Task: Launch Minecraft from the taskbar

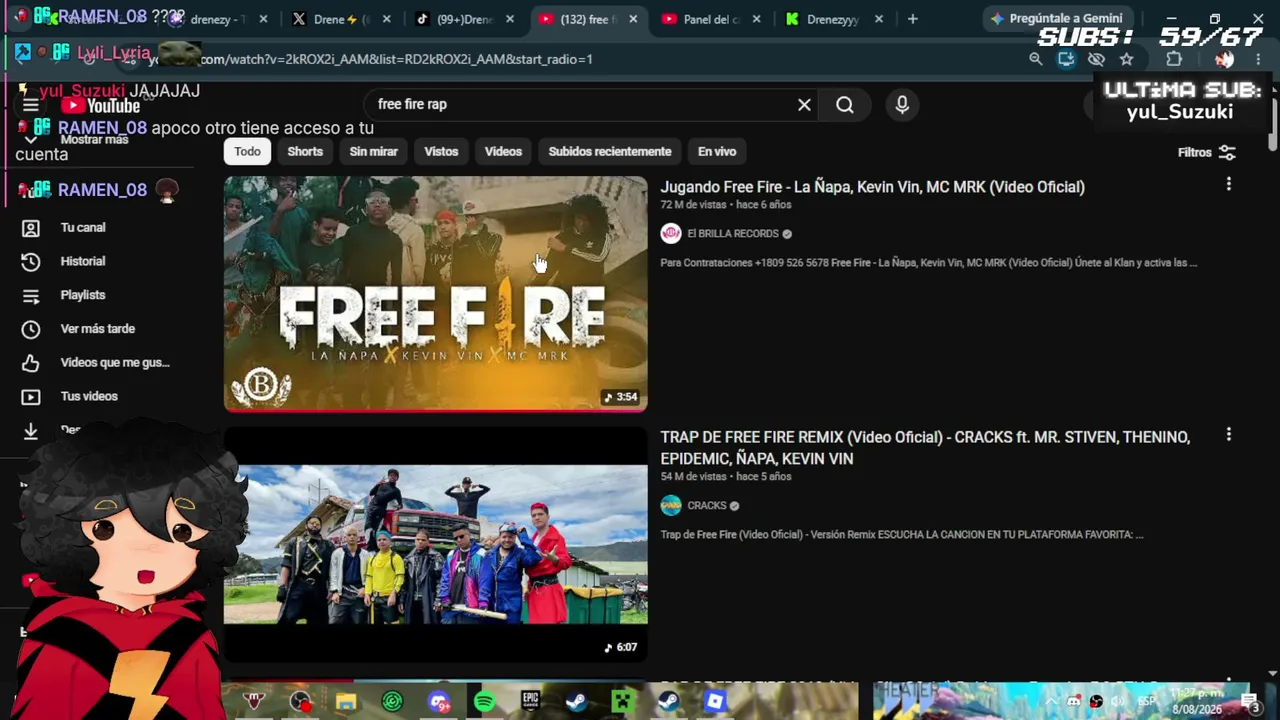Action: 622,702
